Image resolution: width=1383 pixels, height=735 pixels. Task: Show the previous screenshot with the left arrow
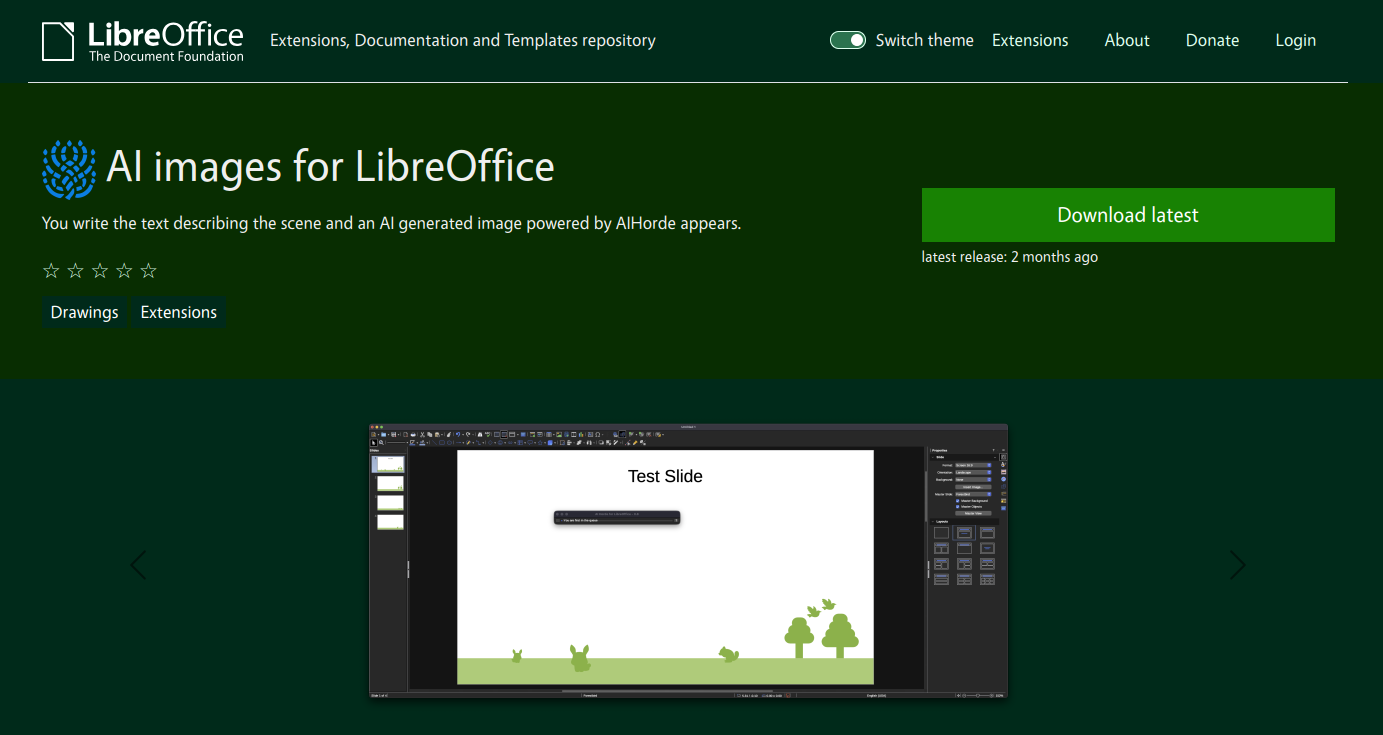pyautogui.click(x=138, y=565)
